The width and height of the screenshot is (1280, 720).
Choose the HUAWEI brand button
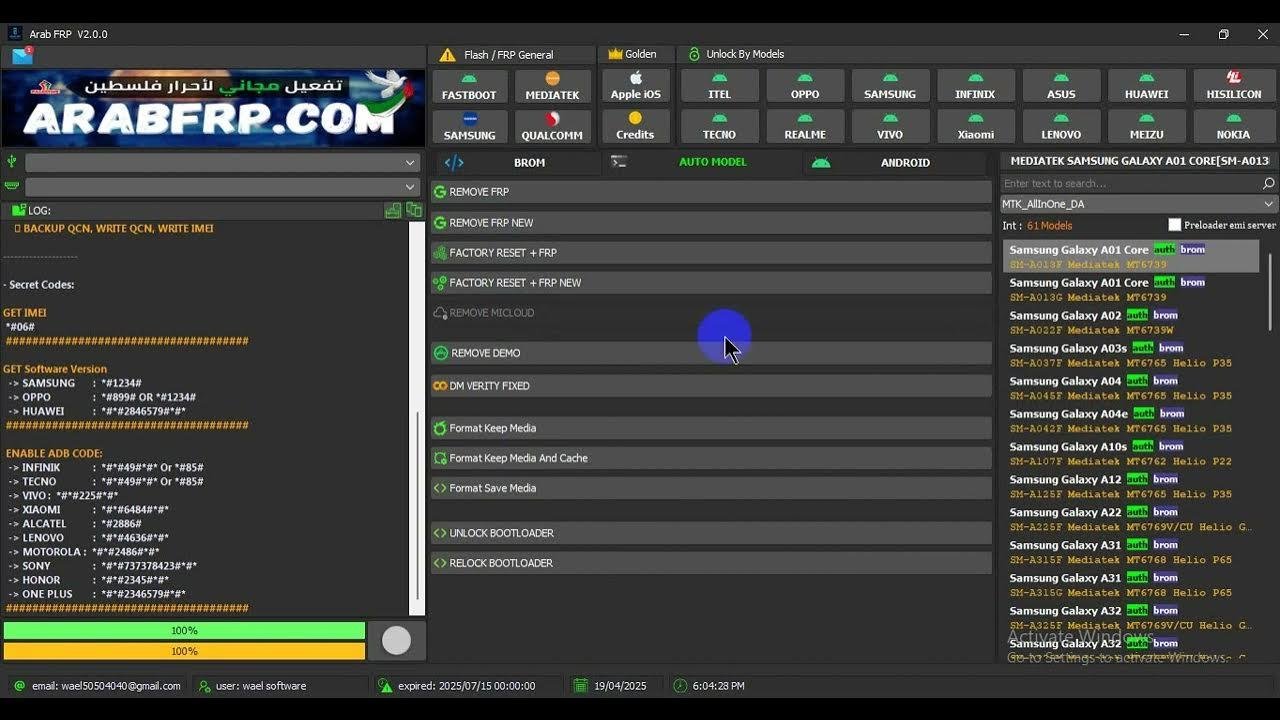[x=1147, y=86]
